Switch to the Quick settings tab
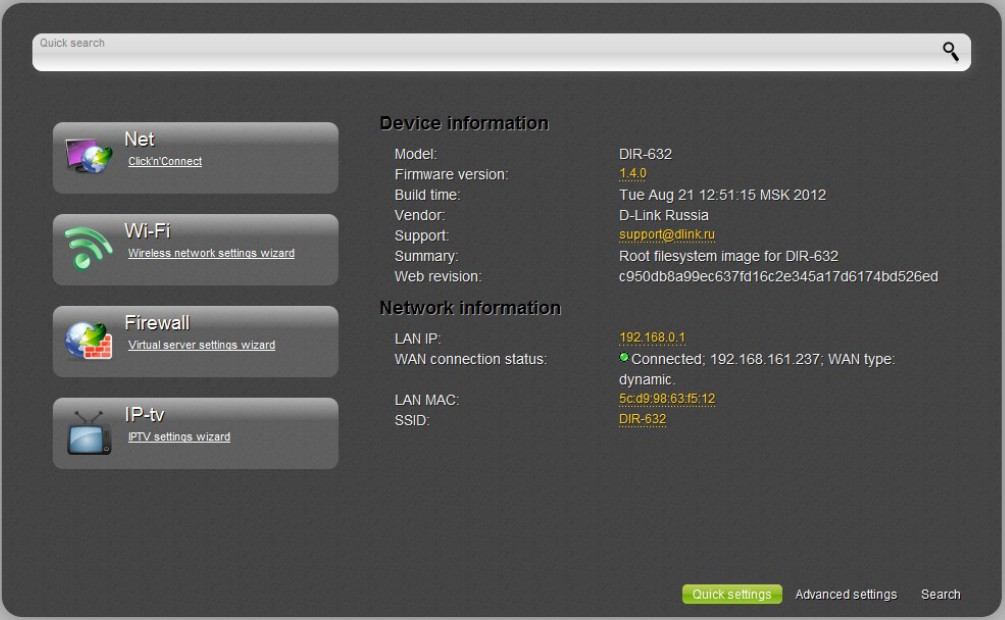The height and width of the screenshot is (620, 1005). point(732,594)
